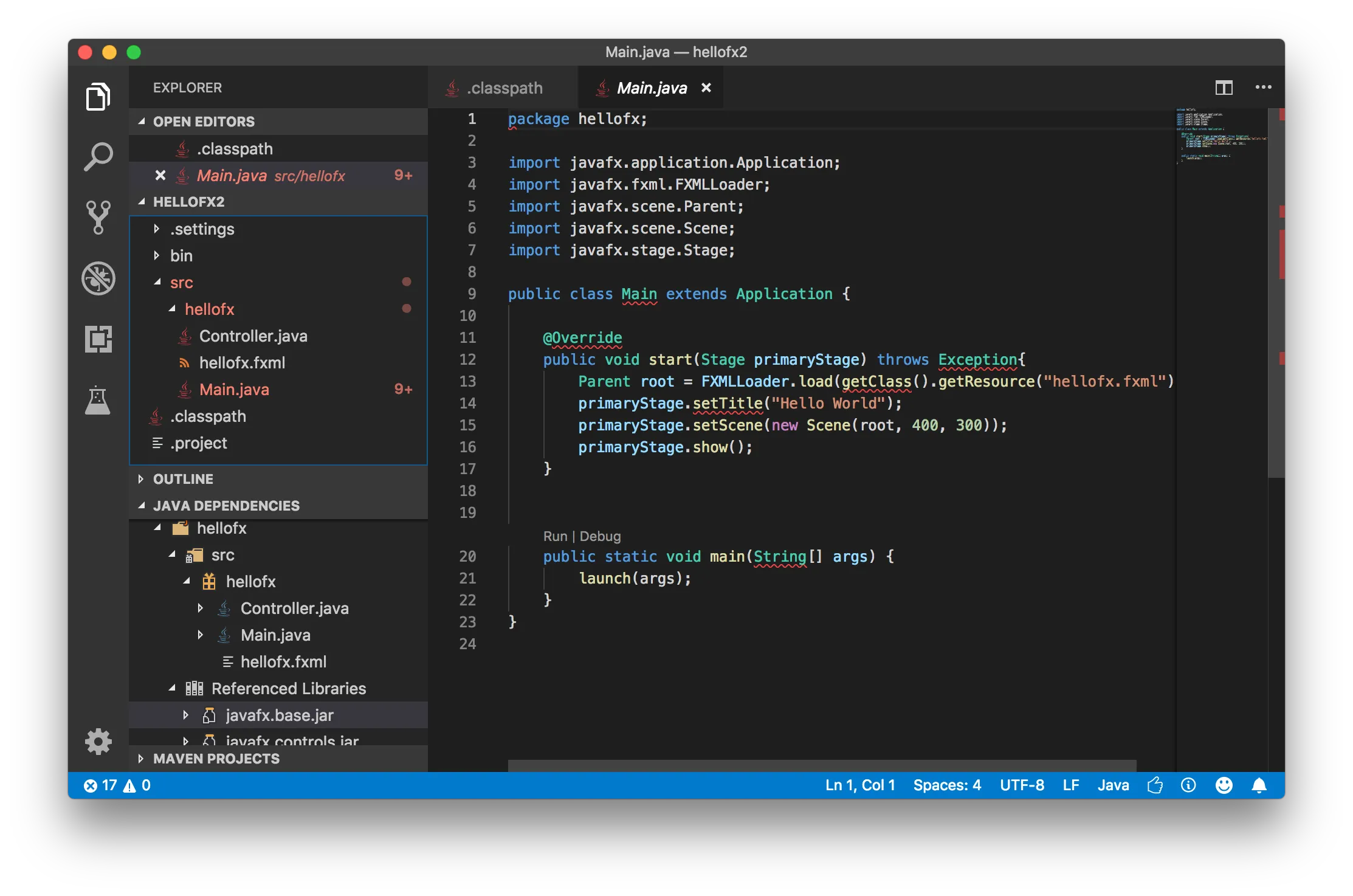Open the errors and warnings count
1353x896 pixels.
pos(117,785)
